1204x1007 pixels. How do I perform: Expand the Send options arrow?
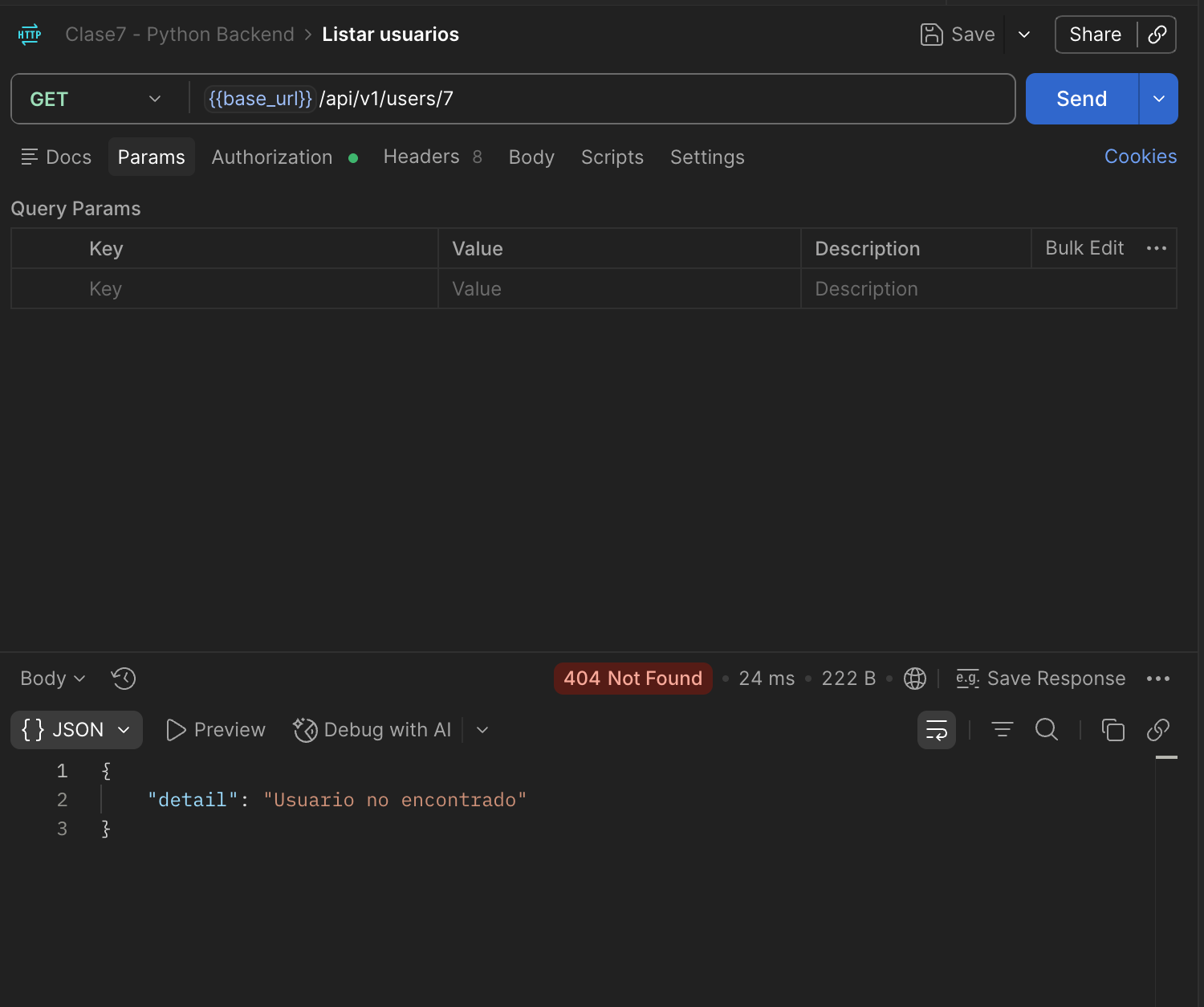pos(1159,99)
